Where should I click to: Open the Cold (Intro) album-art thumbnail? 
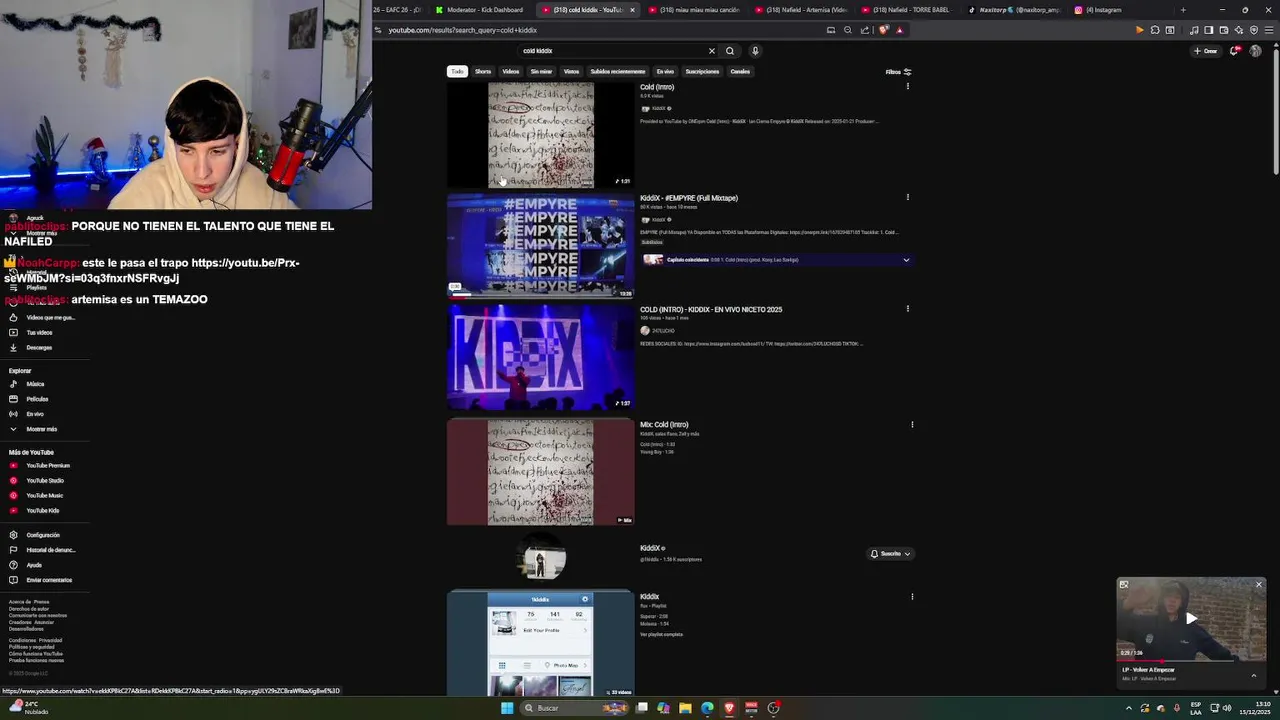coord(540,135)
